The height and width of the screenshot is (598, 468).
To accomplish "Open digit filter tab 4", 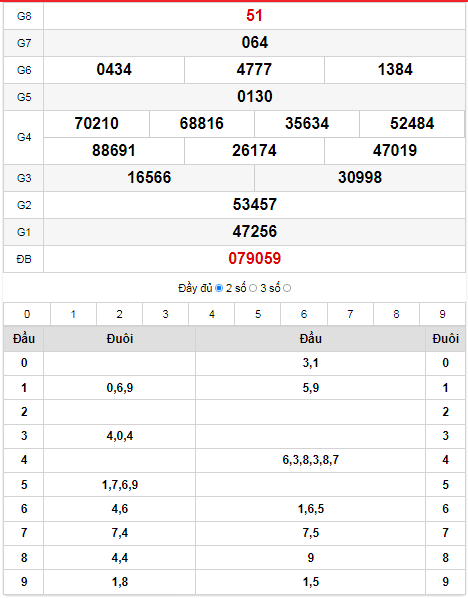I will tap(212, 314).
